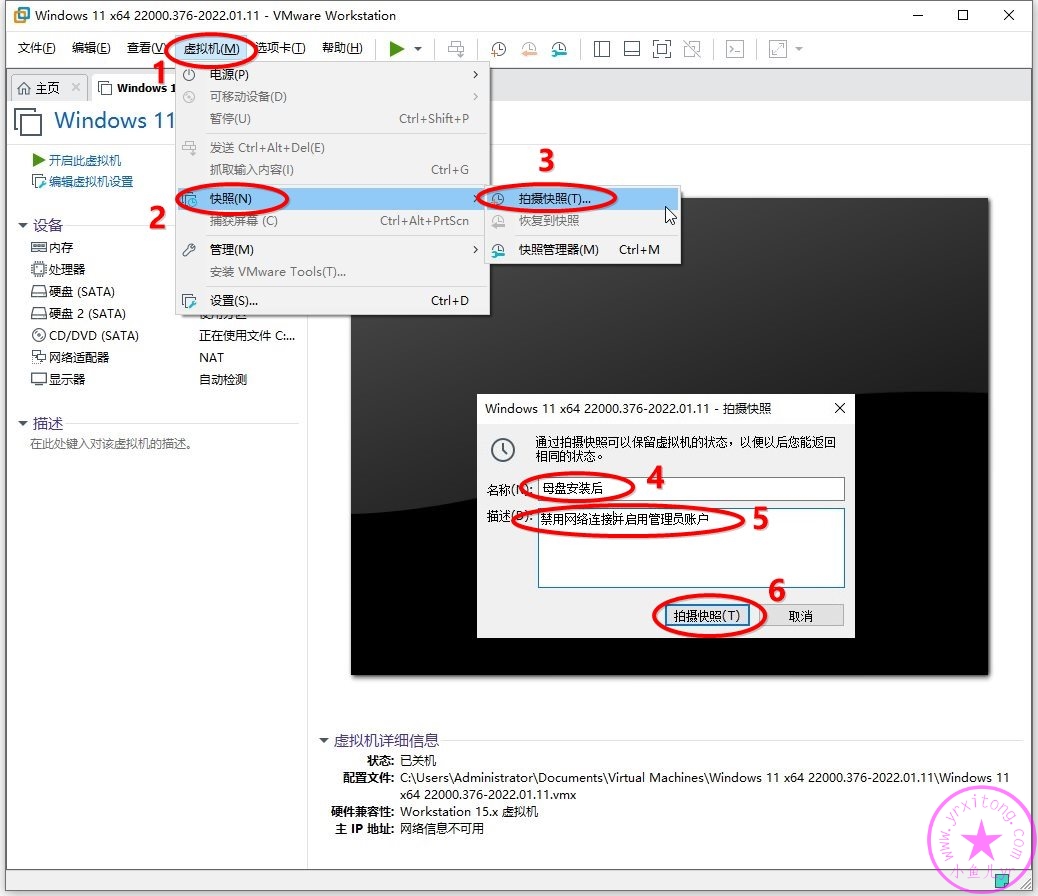
Task: Toggle the thumbnail bar toolbar icon
Action: point(632,49)
